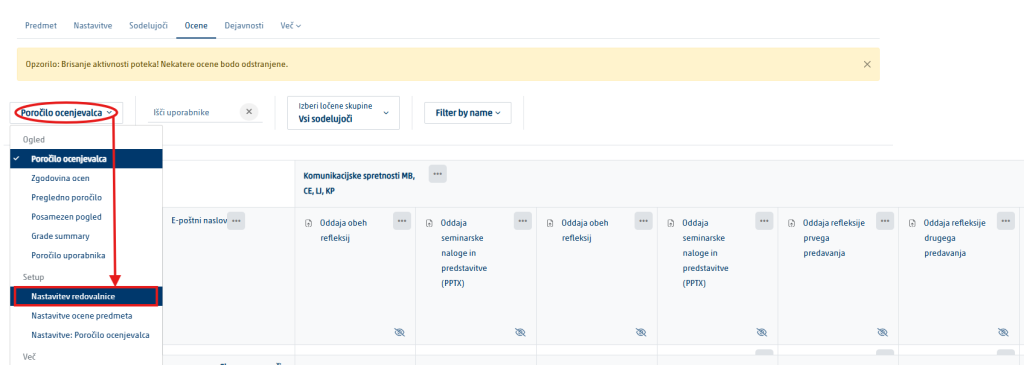
Task: Open options for Oddaja refleksije drugega predavanja
Action: pyautogui.click(x=1006, y=221)
